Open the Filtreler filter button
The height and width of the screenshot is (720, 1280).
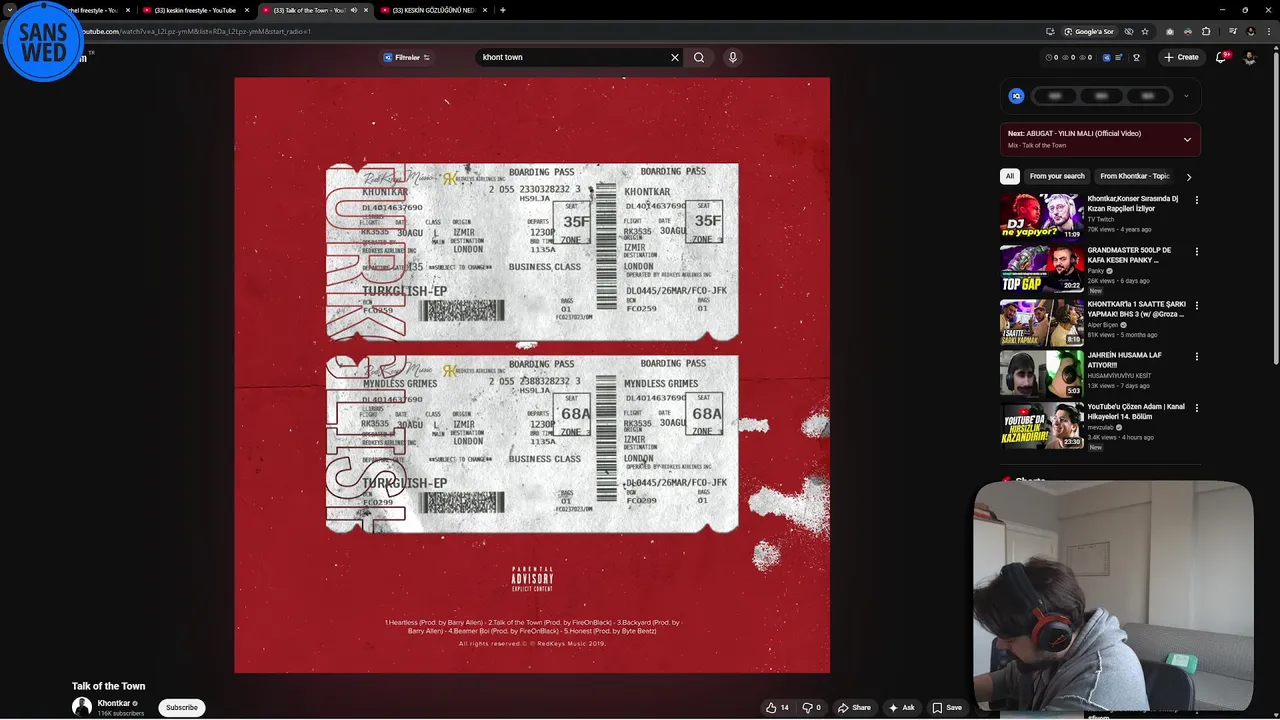pyautogui.click(x=406, y=57)
